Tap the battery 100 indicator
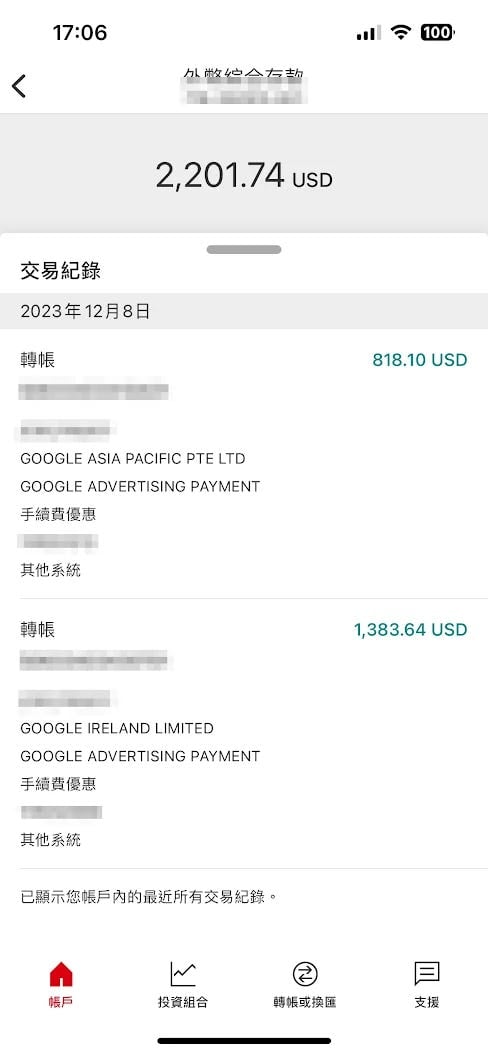This screenshot has width=488, height=1054. click(438, 32)
